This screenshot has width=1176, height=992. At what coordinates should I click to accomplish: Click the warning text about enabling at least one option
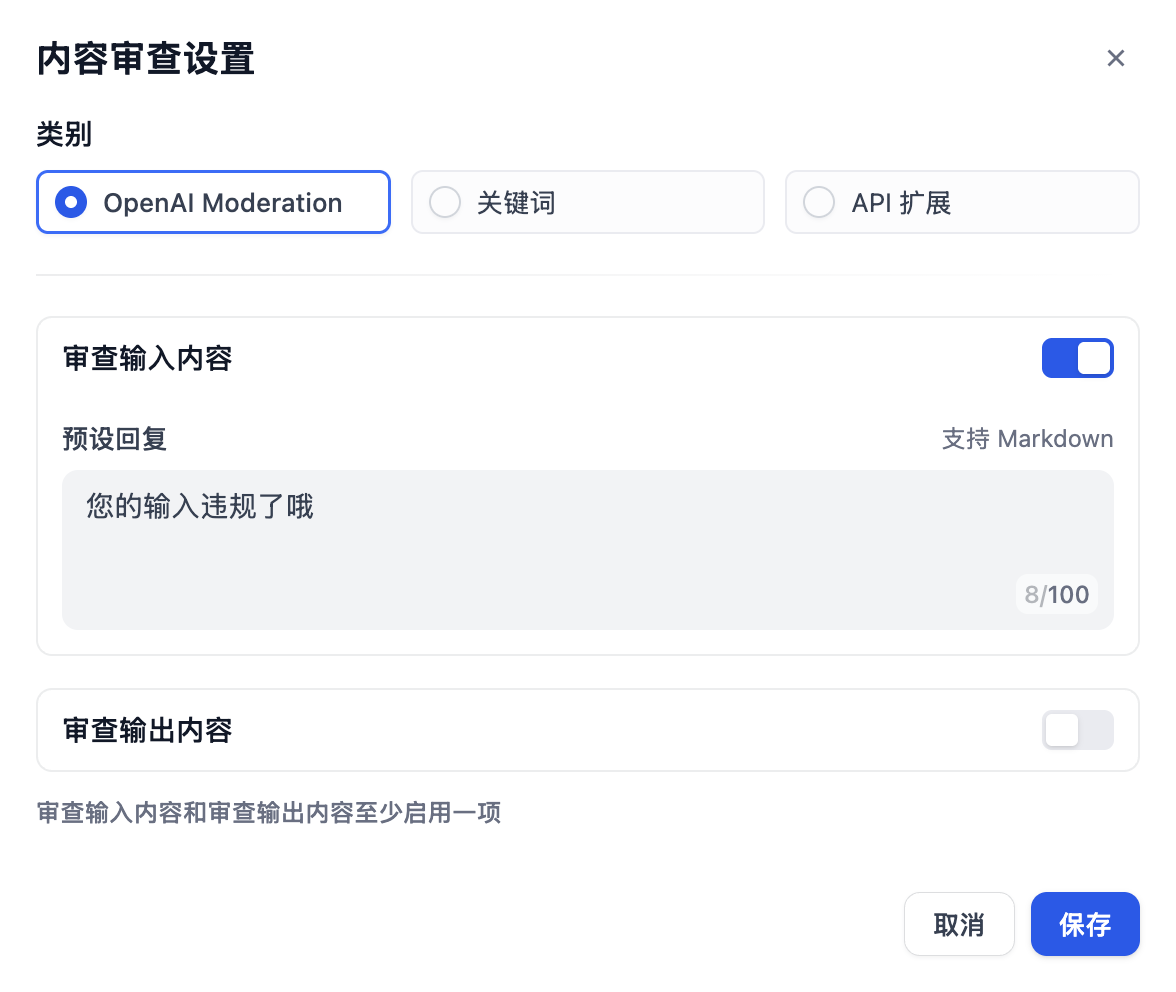click(x=268, y=813)
